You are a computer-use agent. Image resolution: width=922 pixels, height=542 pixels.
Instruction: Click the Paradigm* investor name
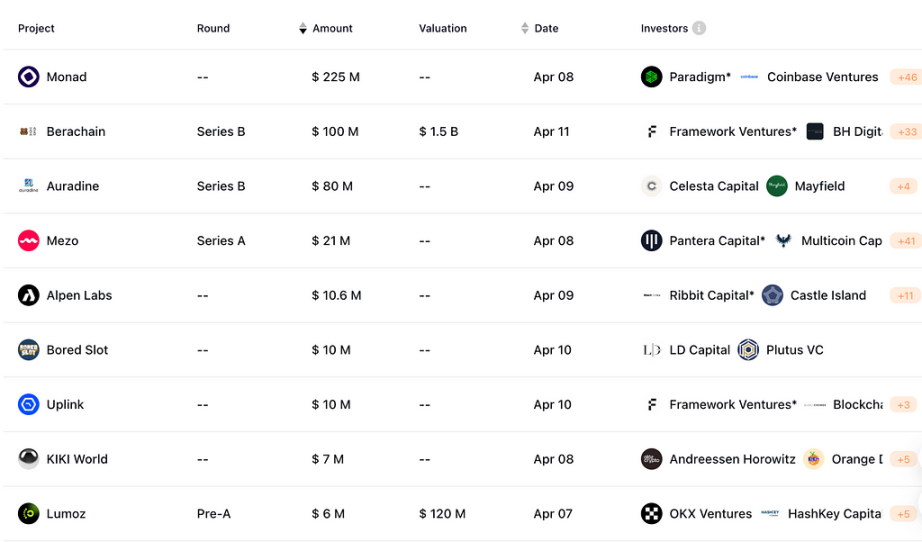(x=700, y=77)
